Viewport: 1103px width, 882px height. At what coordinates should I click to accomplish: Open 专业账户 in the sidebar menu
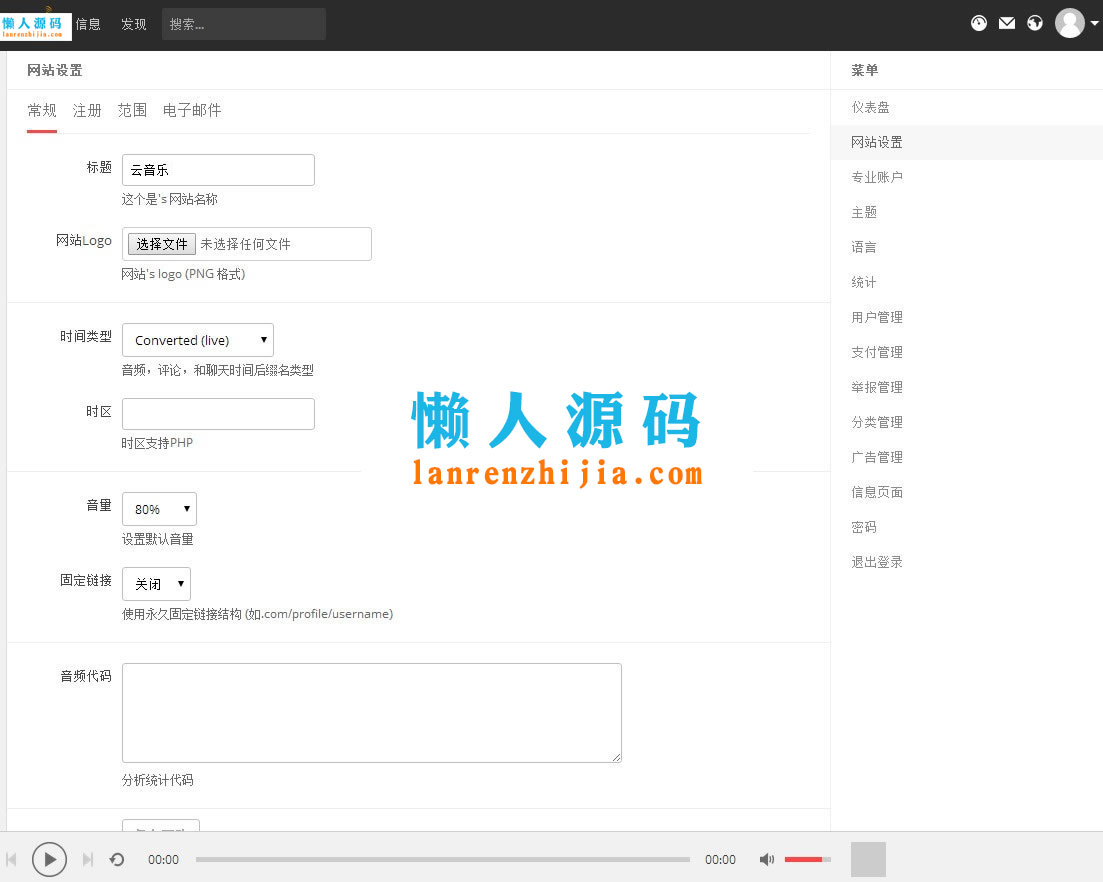(876, 177)
